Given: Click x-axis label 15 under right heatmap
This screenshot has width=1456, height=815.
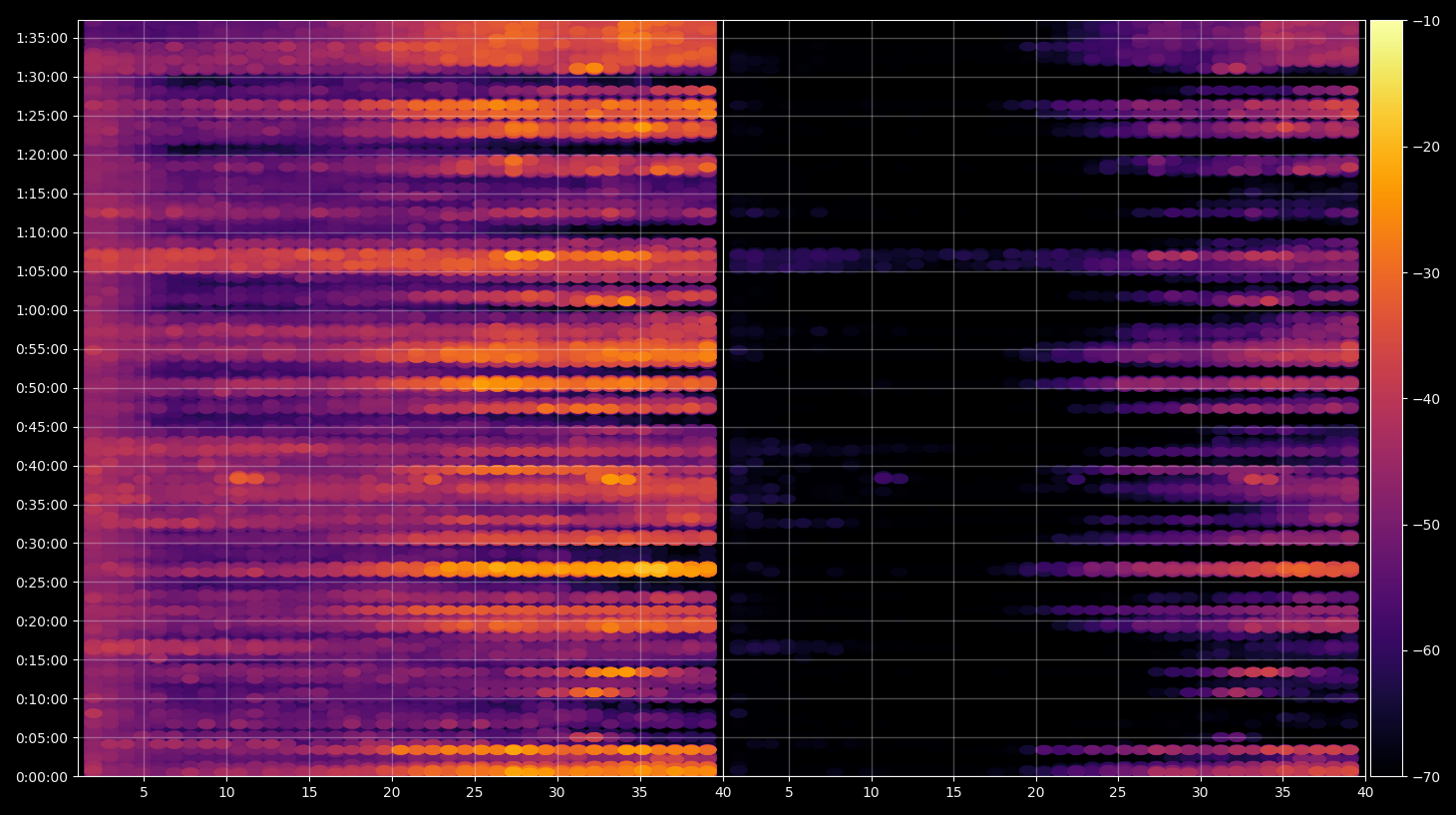Looking at the screenshot, I should (x=953, y=793).
